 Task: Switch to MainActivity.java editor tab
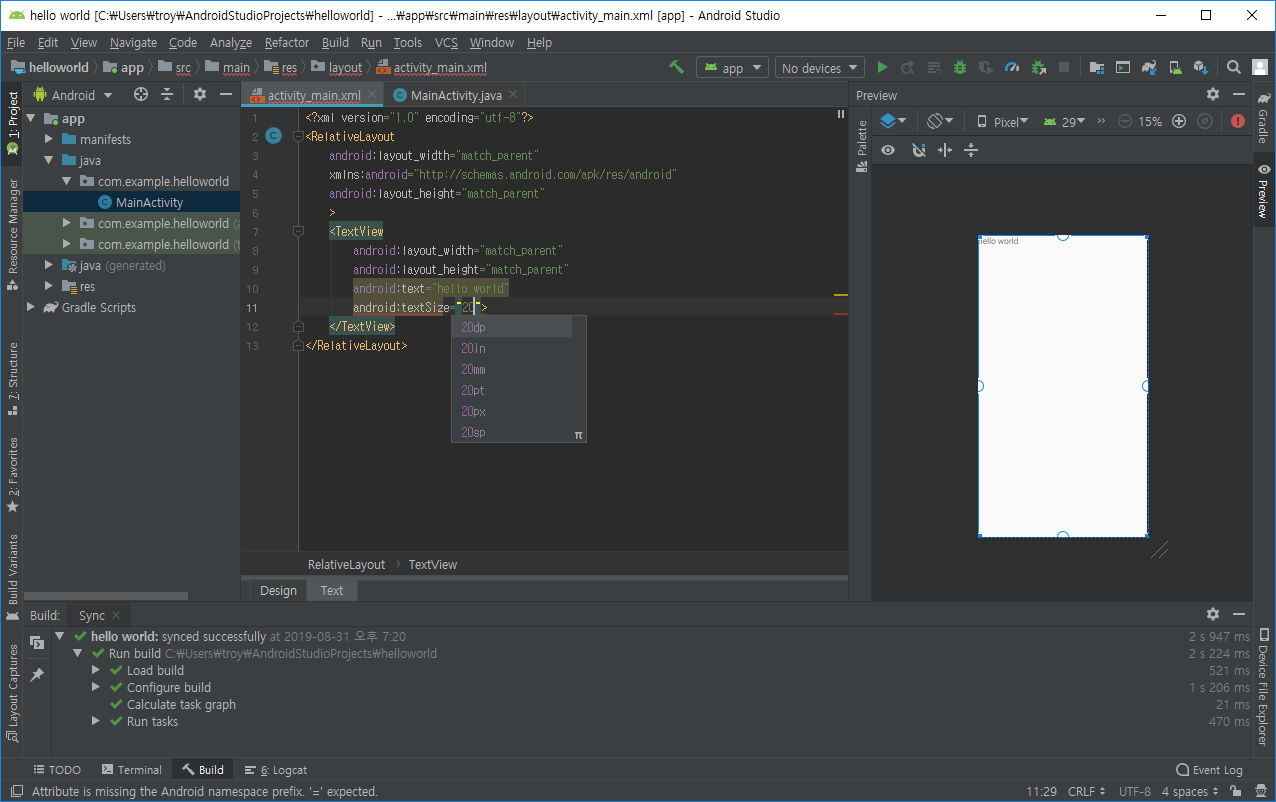[x=455, y=95]
